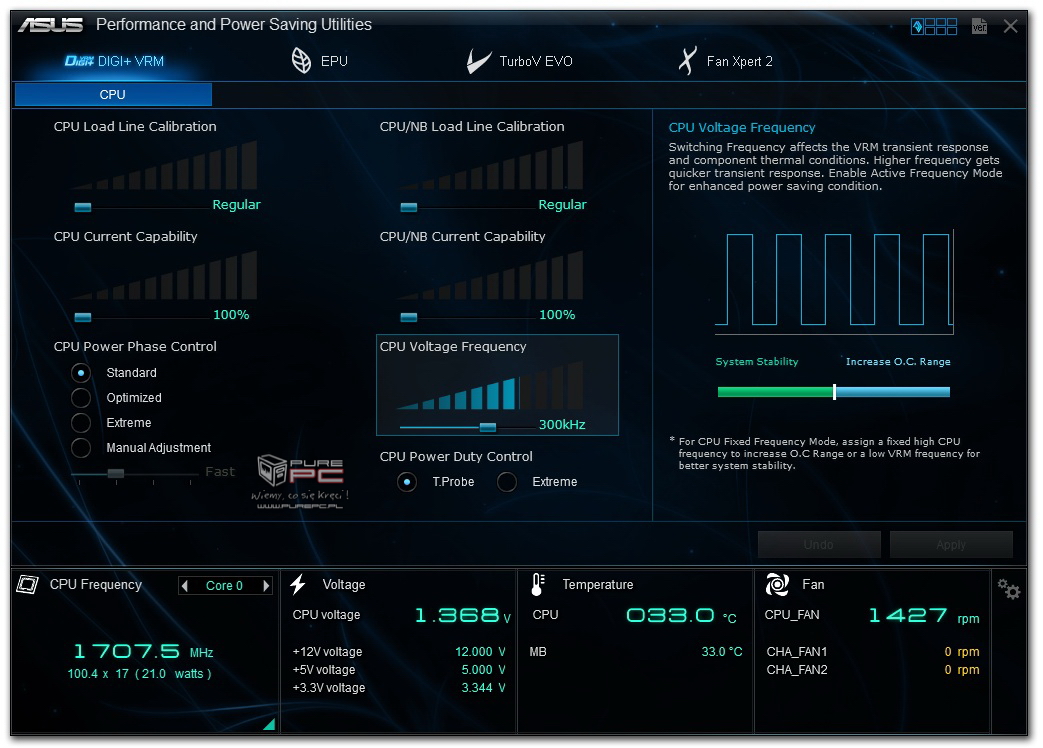Click the Undo button

[x=819, y=545]
